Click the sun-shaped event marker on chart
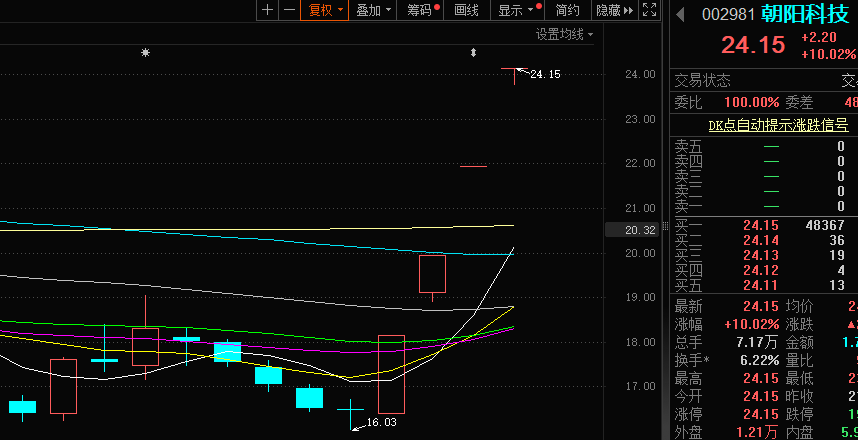The width and height of the screenshot is (858, 440). click(x=145, y=52)
